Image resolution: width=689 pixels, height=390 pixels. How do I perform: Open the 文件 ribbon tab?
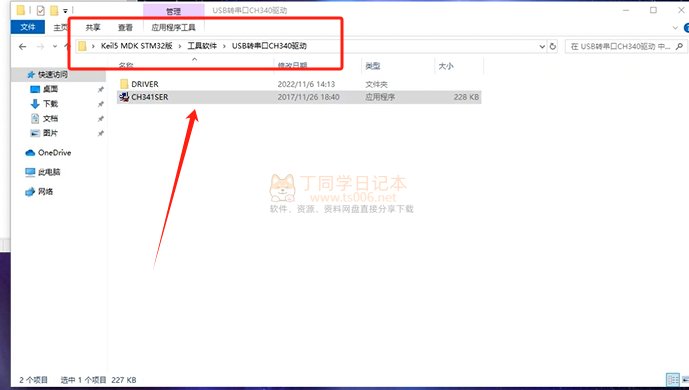tap(27, 27)
